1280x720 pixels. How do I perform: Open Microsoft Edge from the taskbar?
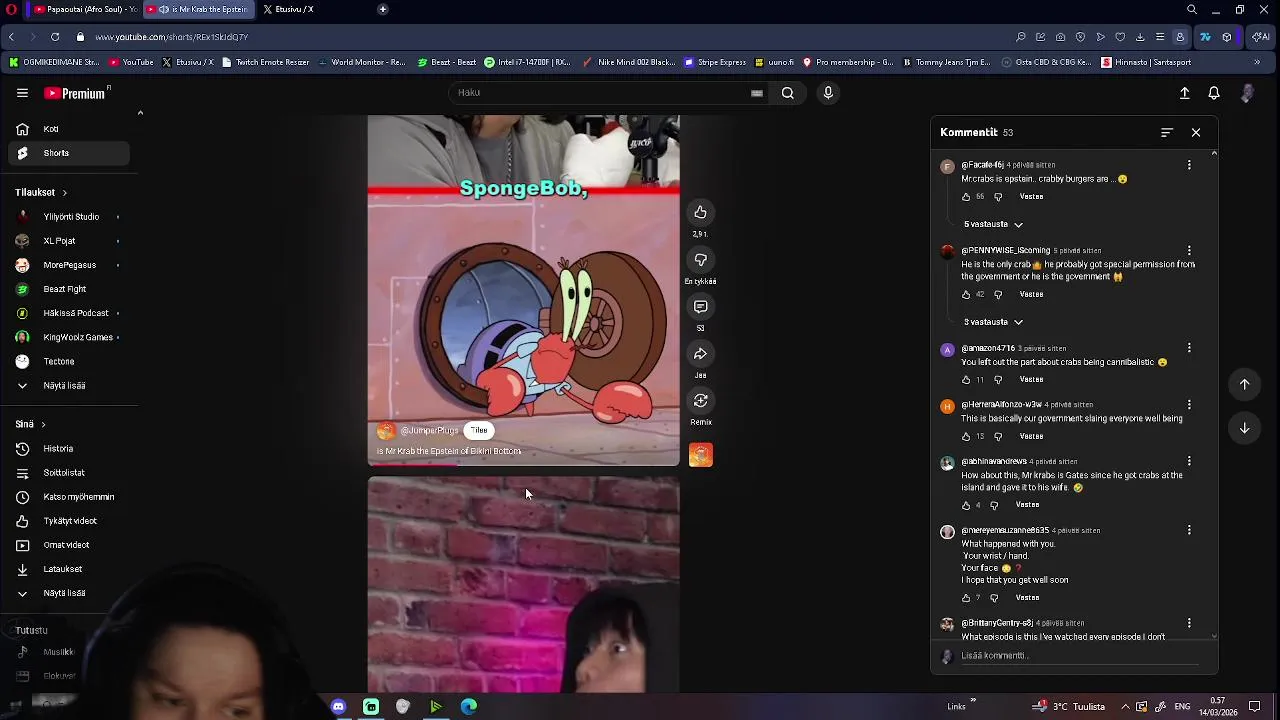pyautogui.click(x=468, y=707)
